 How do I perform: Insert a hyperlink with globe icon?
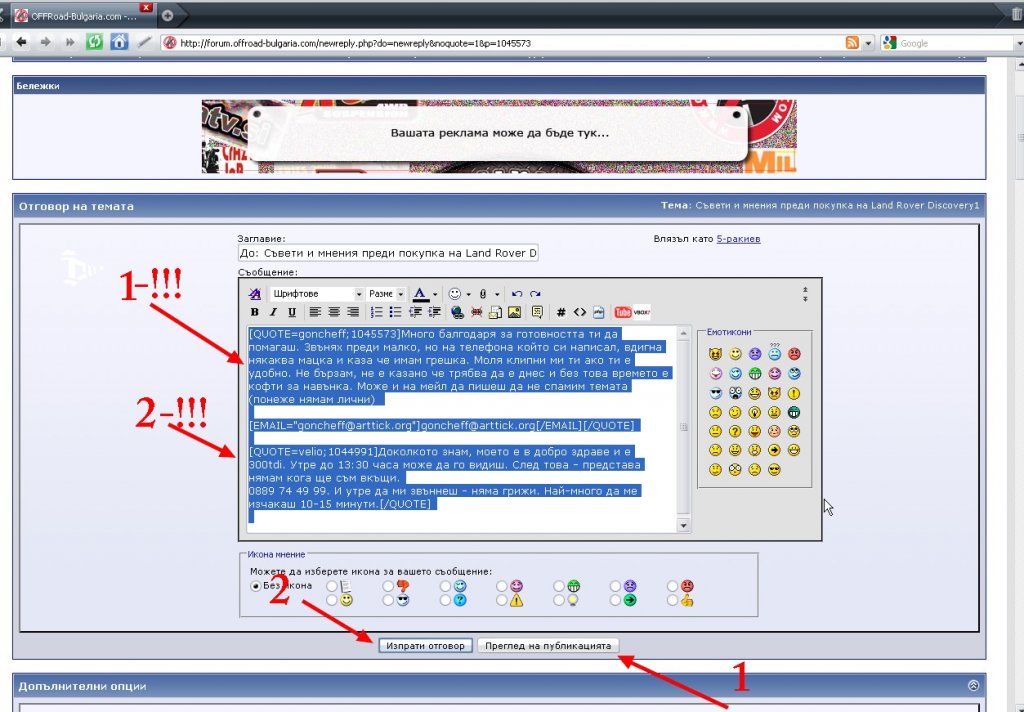[x=457, y=312]
